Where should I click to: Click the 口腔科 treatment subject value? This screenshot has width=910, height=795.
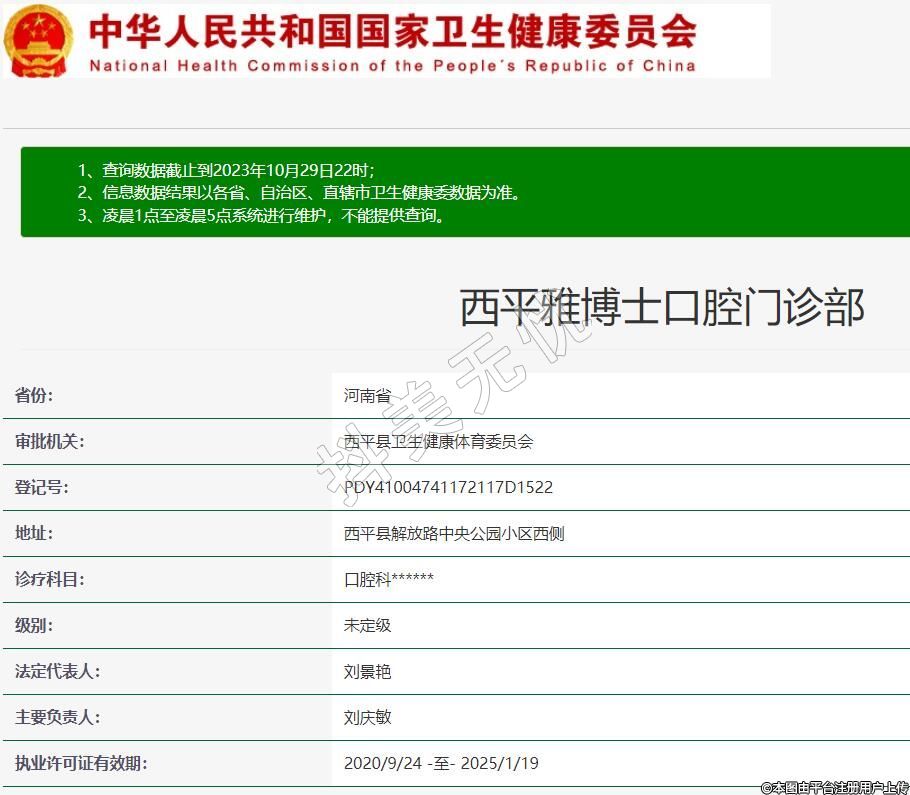coord(389,580)
